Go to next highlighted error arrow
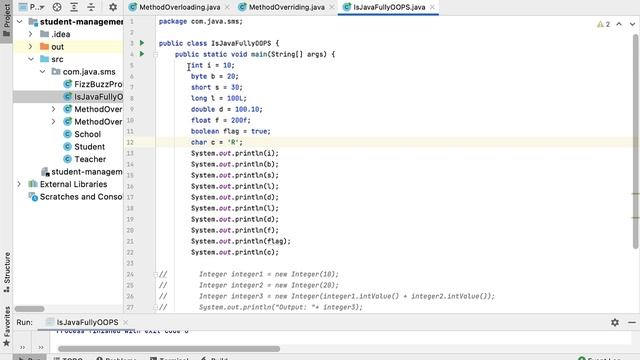The width and height of the screenshot is (640, 360). (632, 24)
